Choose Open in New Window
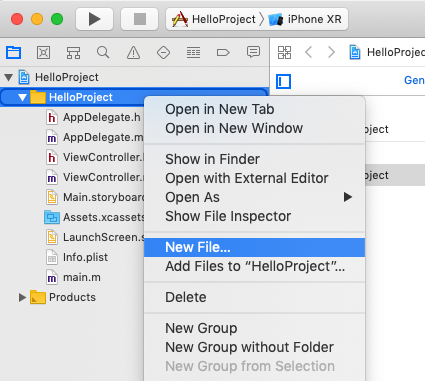The height and width of the screenshot is (381, 425). (x=254, y=128)
